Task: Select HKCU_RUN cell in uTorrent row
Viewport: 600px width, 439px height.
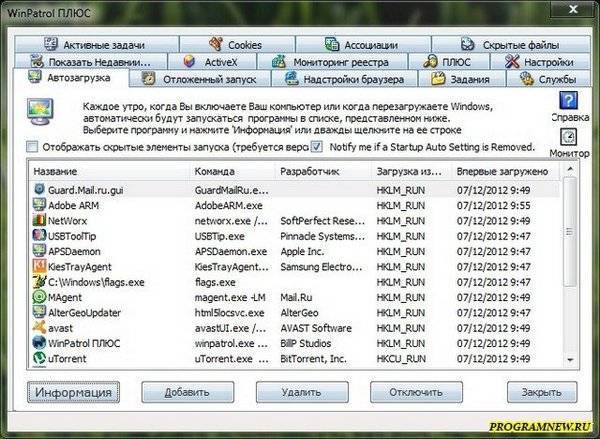Action: point(401,359)
